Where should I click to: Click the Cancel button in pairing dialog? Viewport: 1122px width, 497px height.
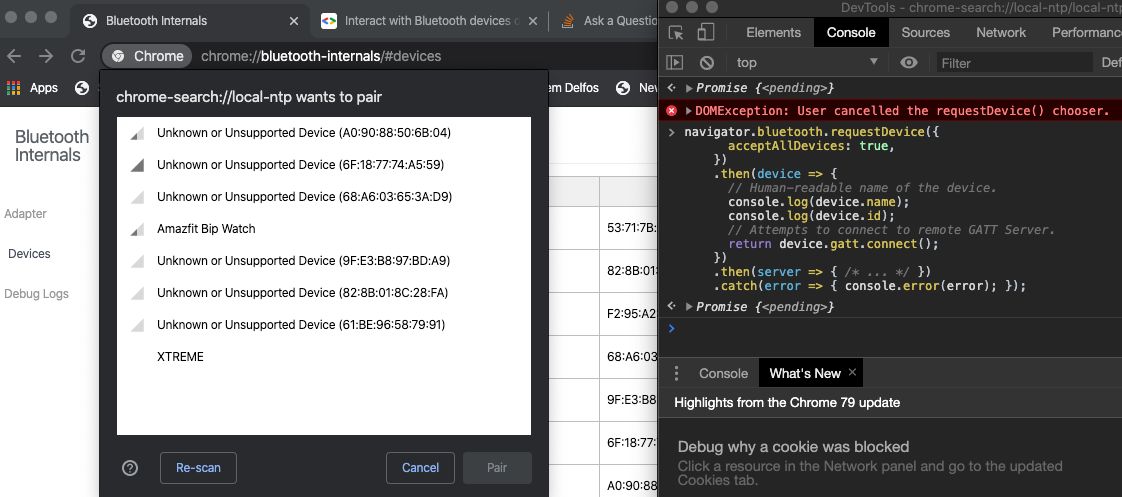420,468
